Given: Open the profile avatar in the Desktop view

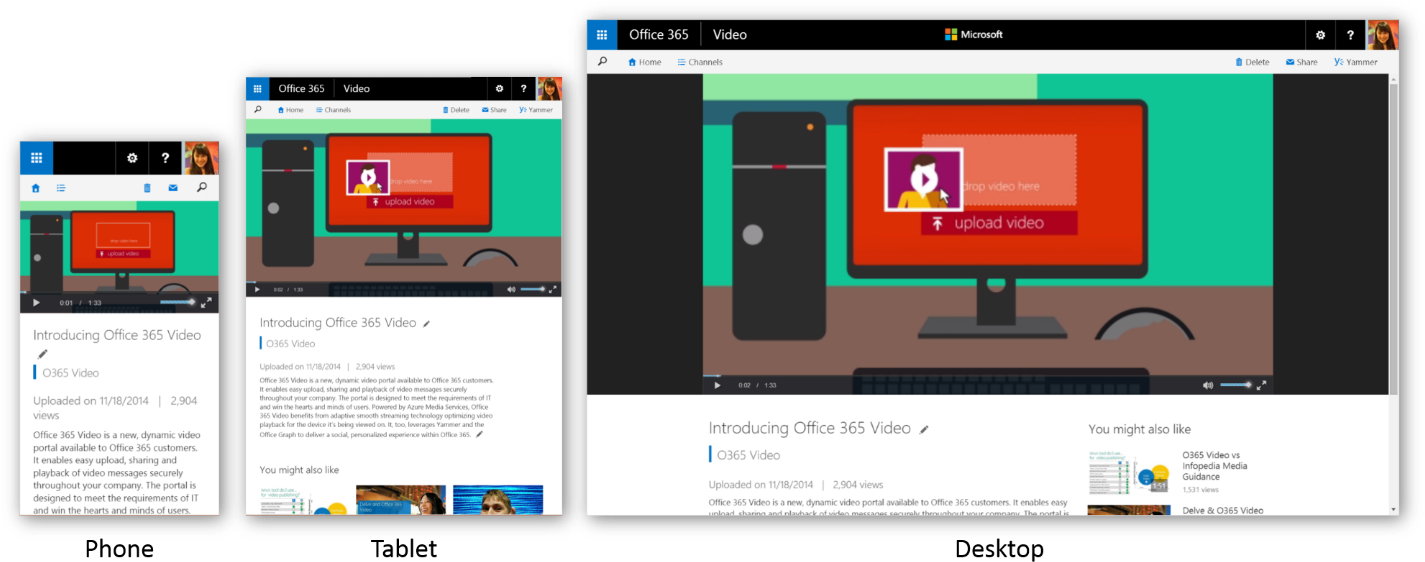Looking at the screenshot, I should (1383, 35).
